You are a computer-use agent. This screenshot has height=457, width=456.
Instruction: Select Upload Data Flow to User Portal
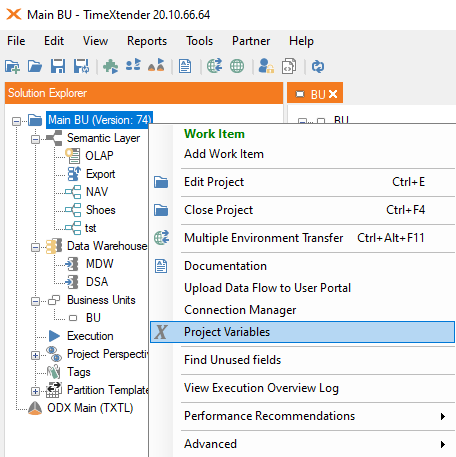pyautogui.click(x=302, y=288)
